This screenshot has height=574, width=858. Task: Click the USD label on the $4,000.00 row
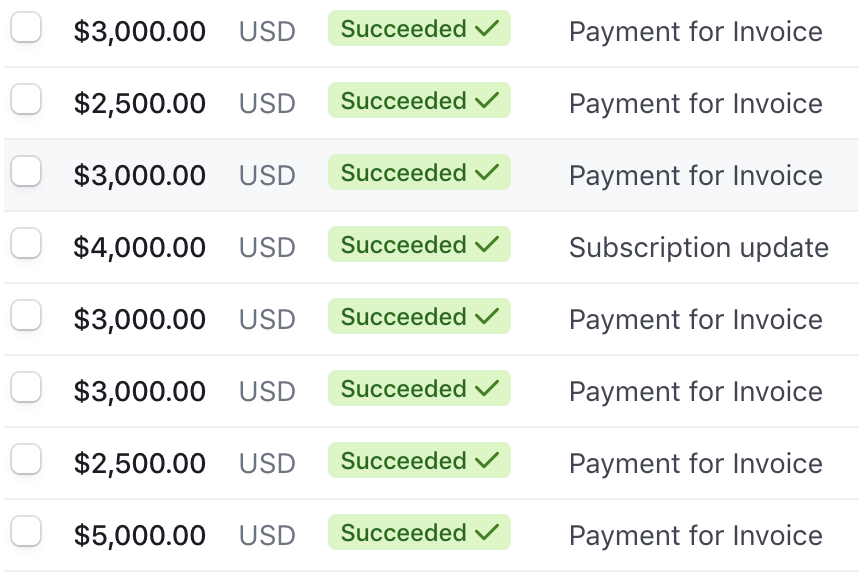click(267, 247)
